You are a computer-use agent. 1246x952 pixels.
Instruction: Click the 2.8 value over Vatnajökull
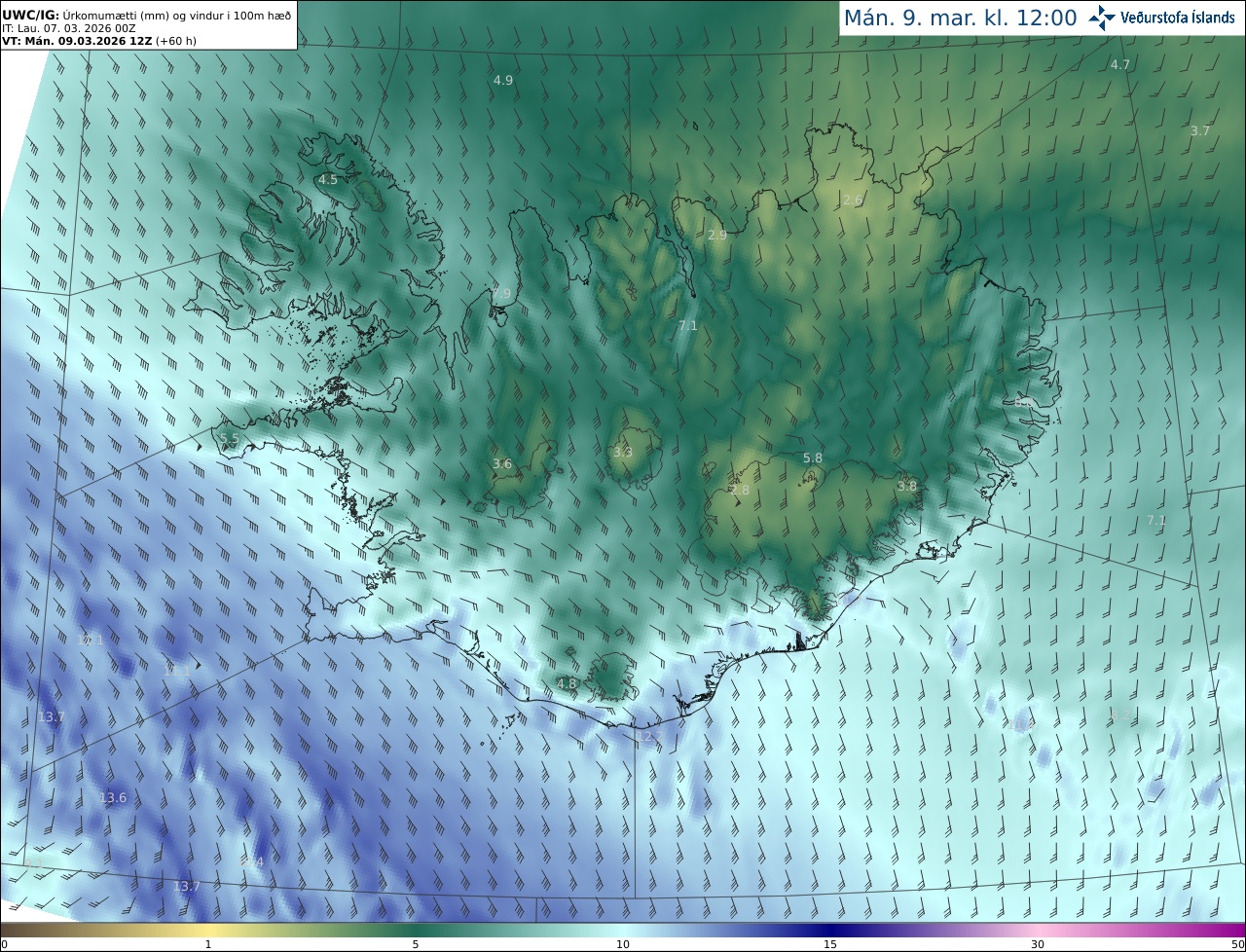click(x=740, y=491)
